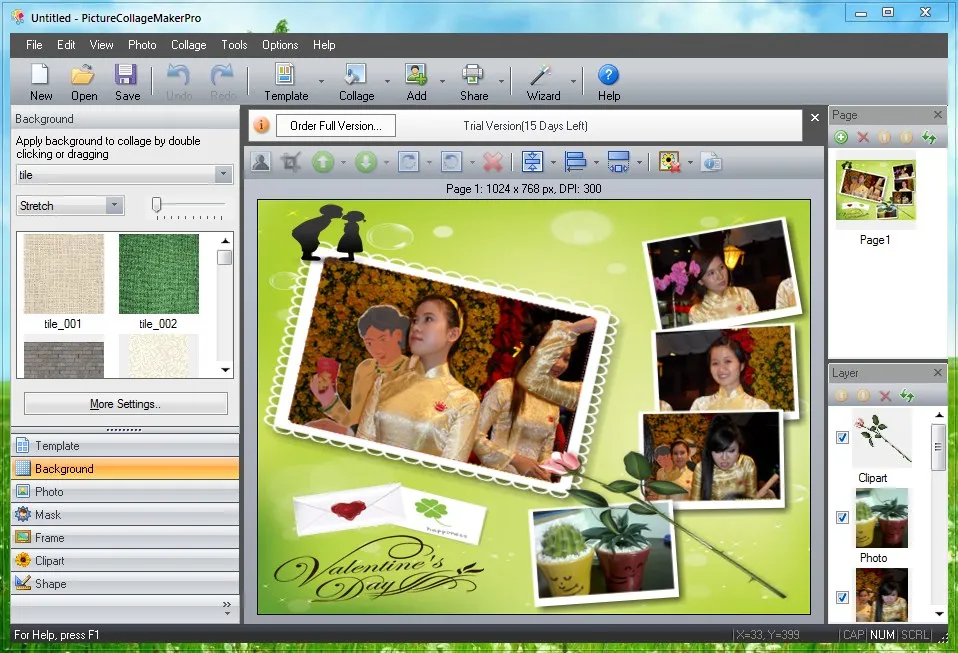Select the tile_002 green texture thumbnail
Image resolution: width=958 pixels, height=653 pixels.
coord(158,275)
